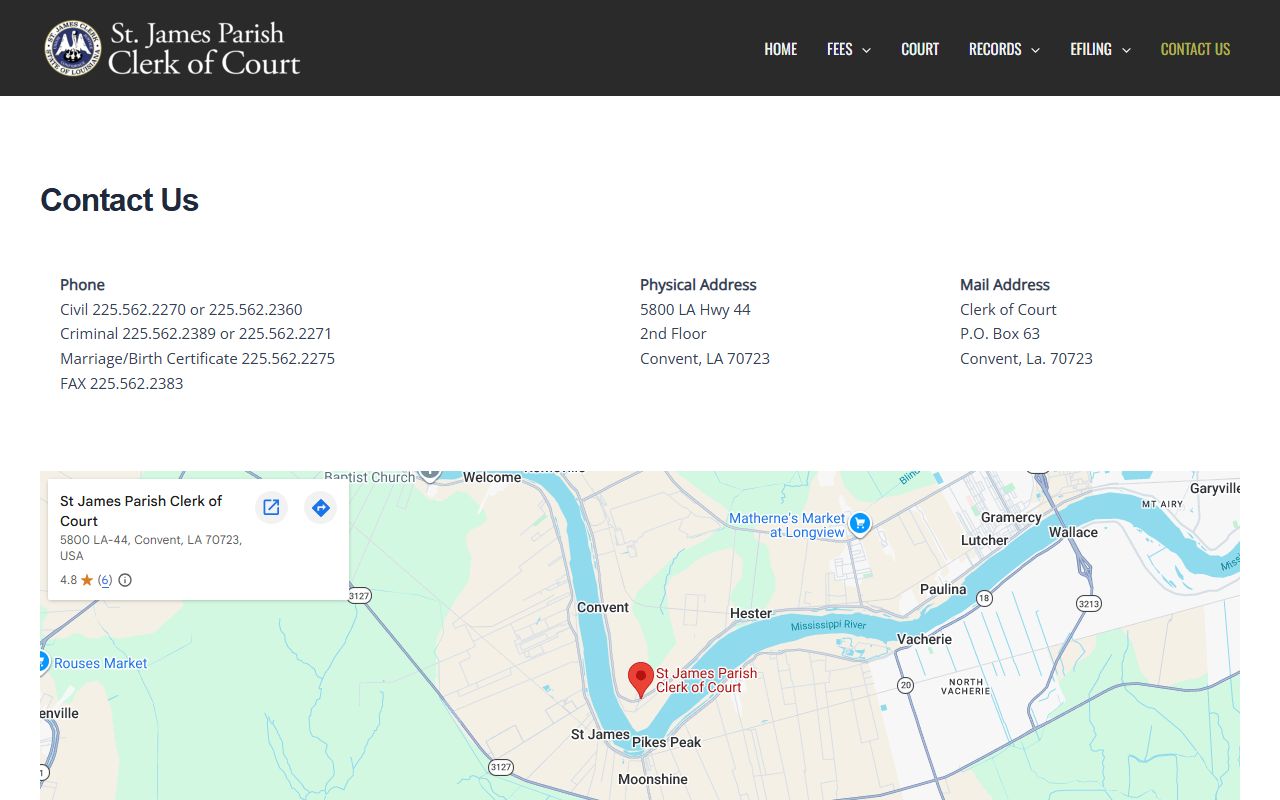
Task: Click the Civil phone numbers line
Action: [x=181, y=309]
